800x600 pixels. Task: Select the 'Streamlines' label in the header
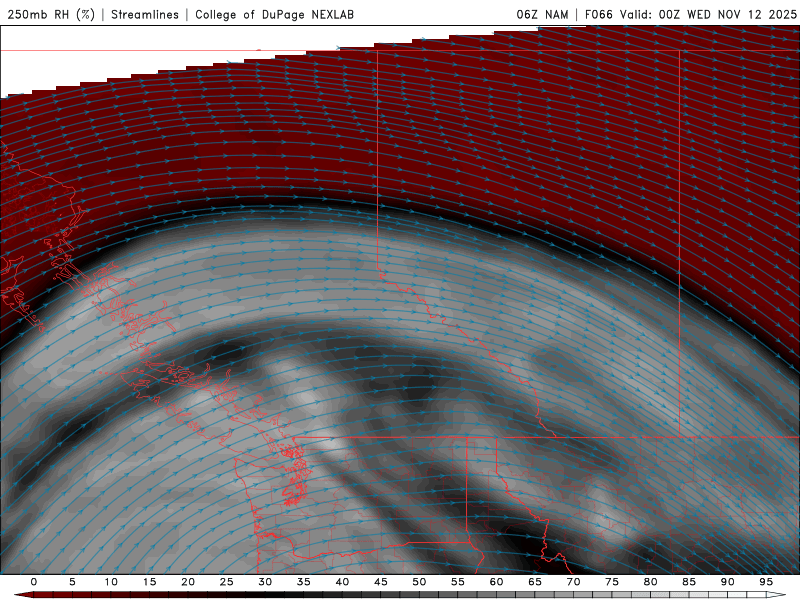tap(145, 14)
